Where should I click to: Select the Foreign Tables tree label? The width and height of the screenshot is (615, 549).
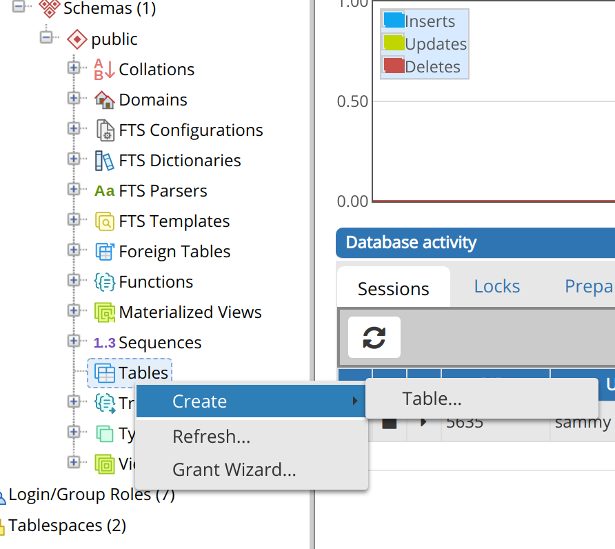tap(175, 251)
